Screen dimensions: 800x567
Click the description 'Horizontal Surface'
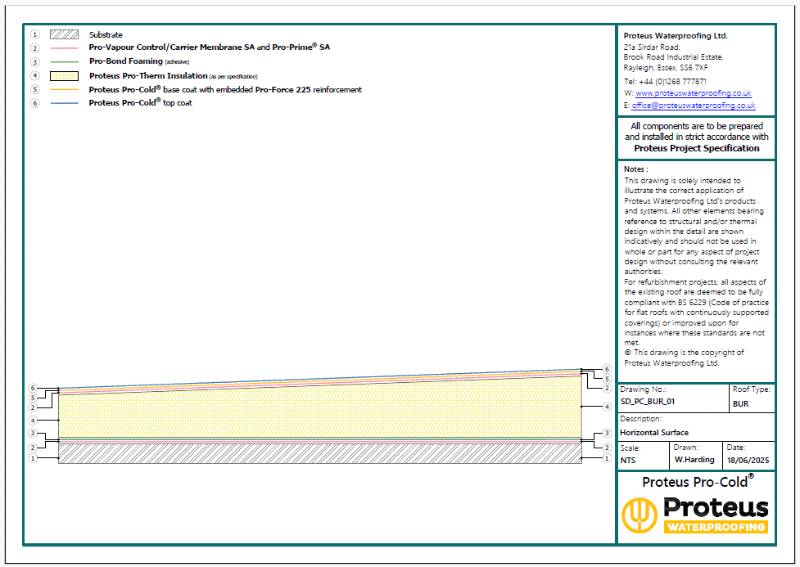(x=654, y=432)
